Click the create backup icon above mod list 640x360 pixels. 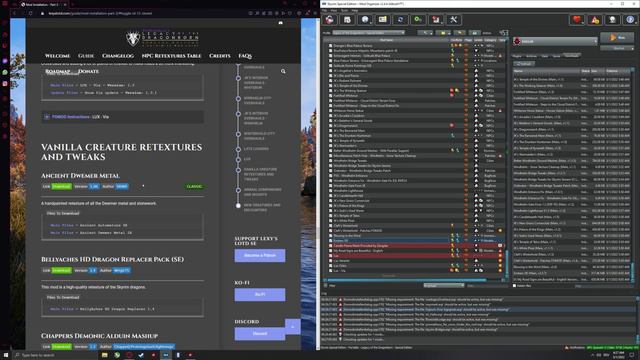coord(475,33)
